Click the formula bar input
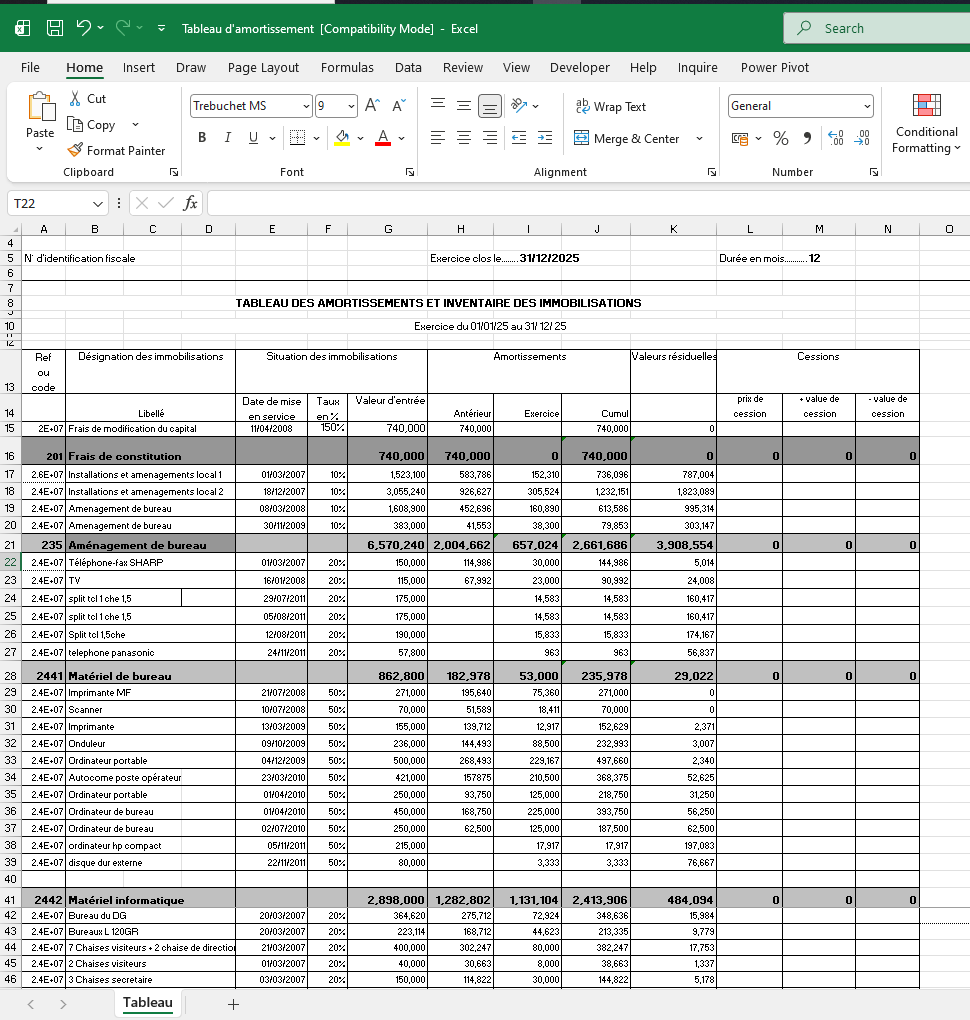Viewport: 970px width, 1020px height. click(x=589, y=204)
